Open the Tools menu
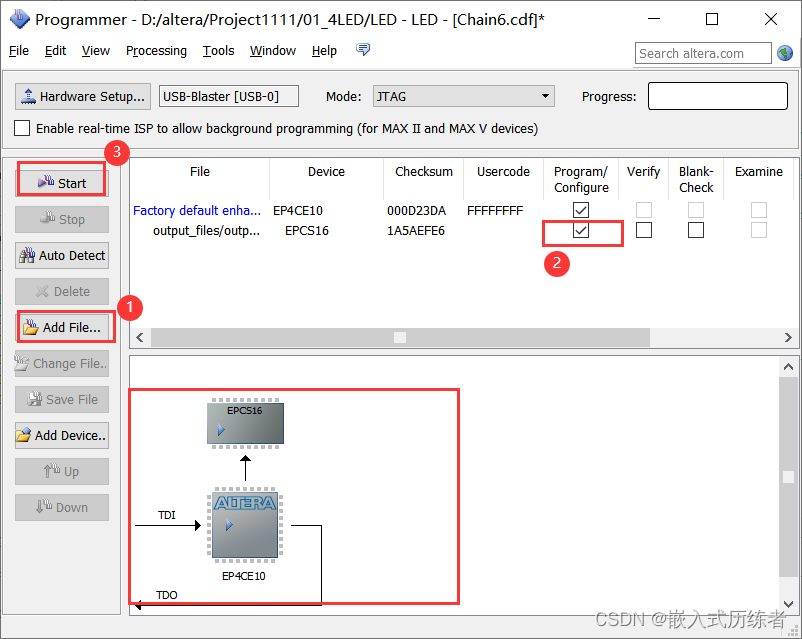 coord(218,51)
